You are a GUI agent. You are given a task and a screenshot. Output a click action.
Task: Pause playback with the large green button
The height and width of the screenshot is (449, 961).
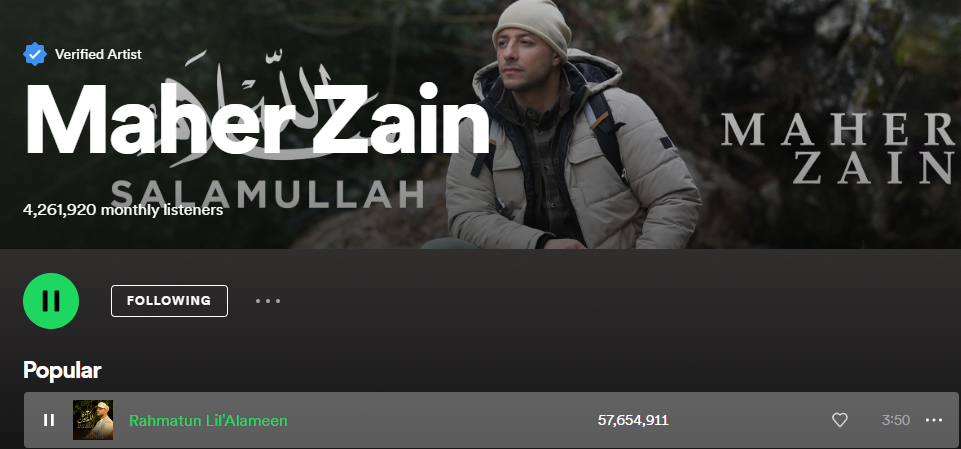(x=51, y=301)
